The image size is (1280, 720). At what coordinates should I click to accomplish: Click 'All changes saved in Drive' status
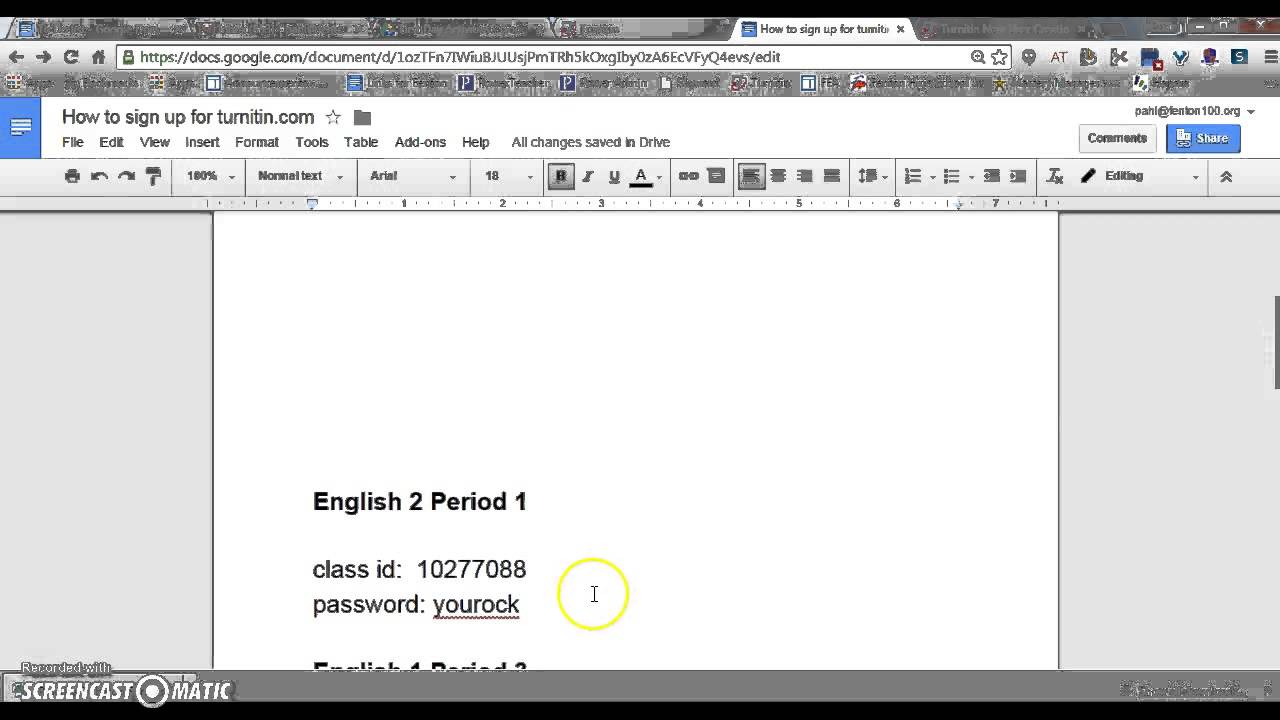click(x=590, y=142)
